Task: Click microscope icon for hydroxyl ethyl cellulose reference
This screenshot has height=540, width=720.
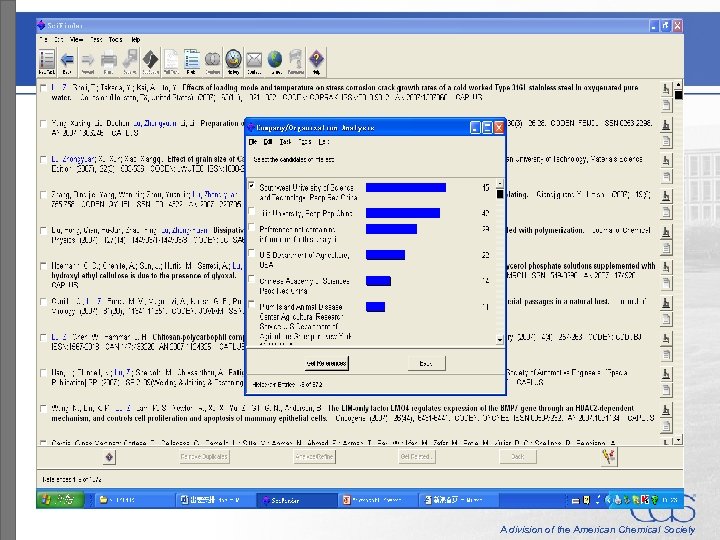Action: tap(666, 267)
